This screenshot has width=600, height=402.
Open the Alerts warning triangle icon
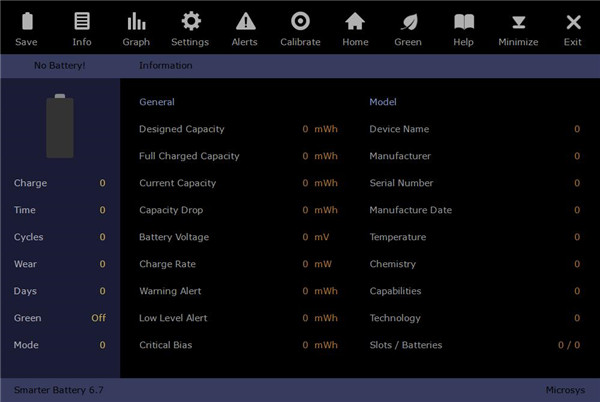click(245, 22)
